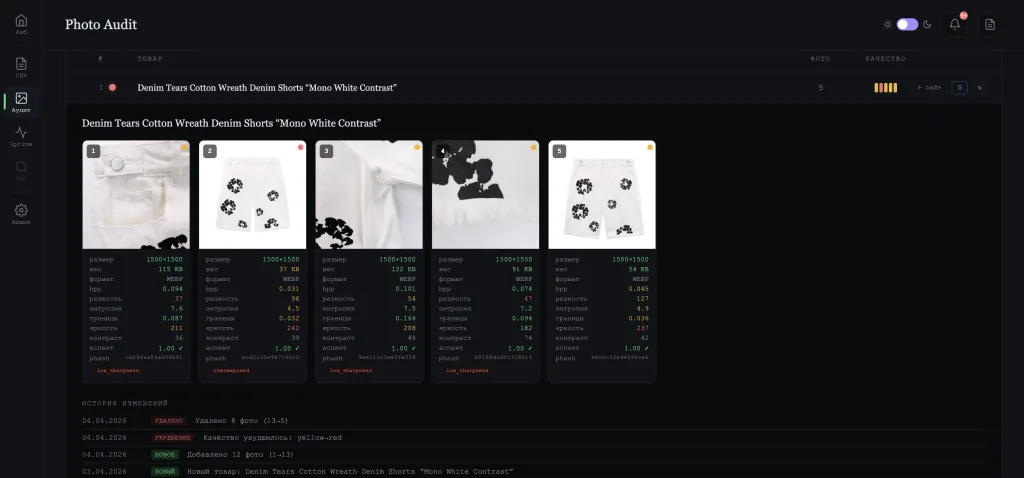
Task: Click the ФОТО column header
Action: click(x=820, y=59)
